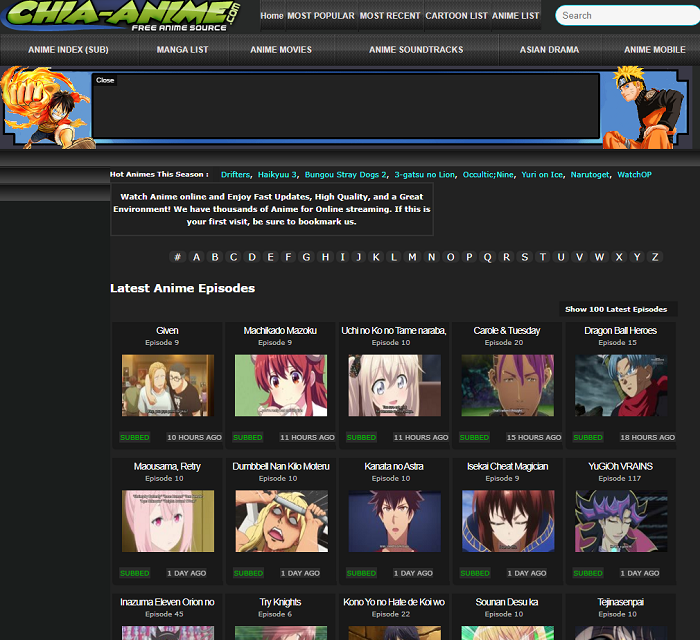700x640 pixels.
Task: Click SUBBED tag under Given
Action: 134,437
